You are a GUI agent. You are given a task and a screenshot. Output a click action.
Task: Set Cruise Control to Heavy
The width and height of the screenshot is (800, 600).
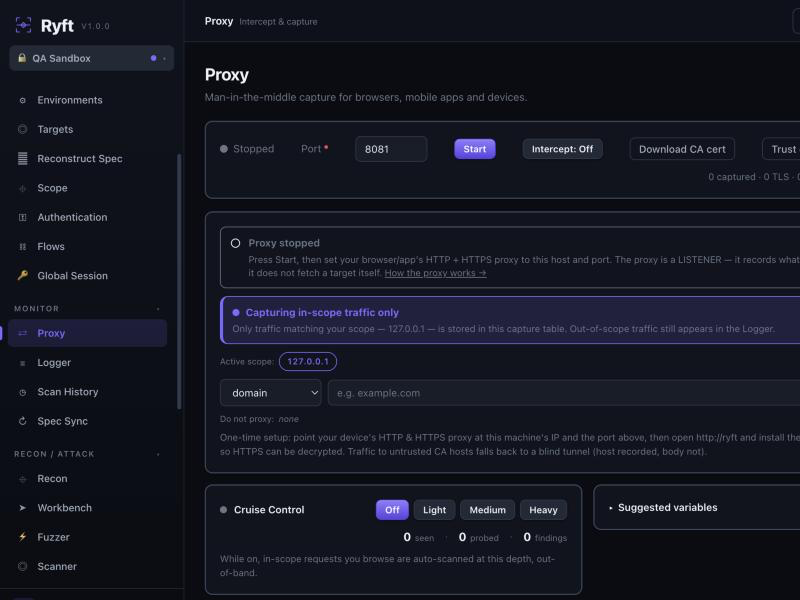(543, 510)
